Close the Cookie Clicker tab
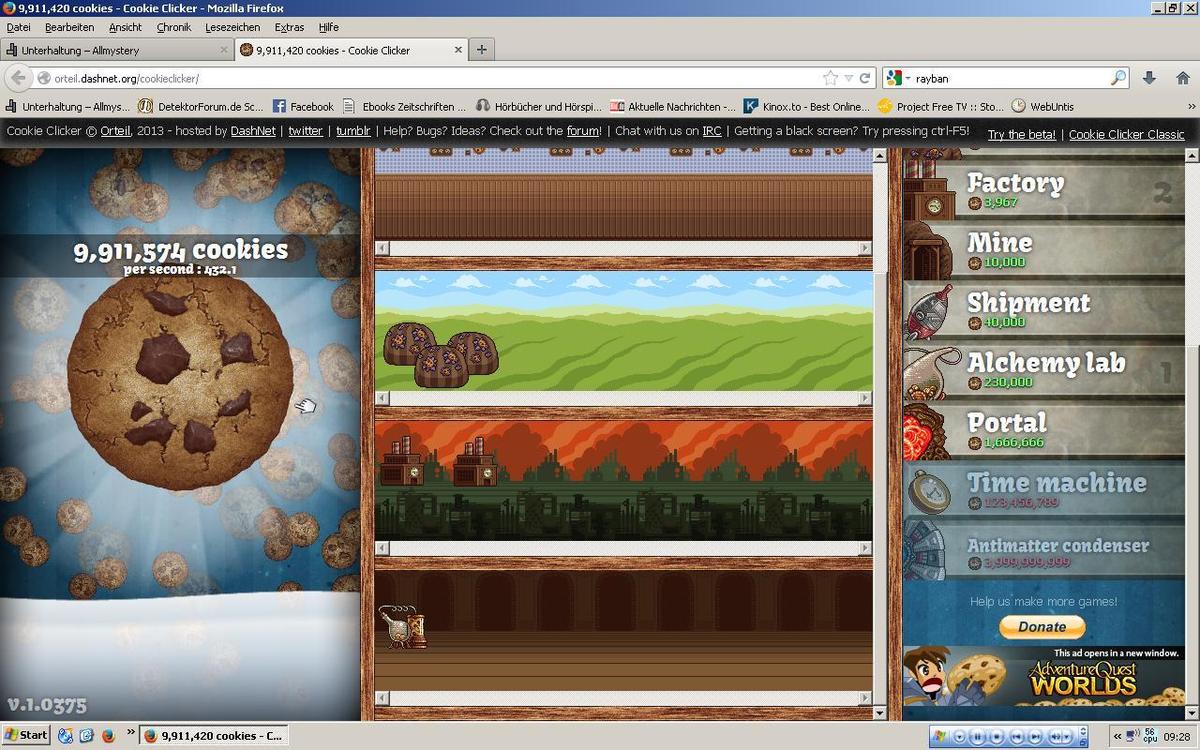 pyautogui.click(x=459, y=50)
